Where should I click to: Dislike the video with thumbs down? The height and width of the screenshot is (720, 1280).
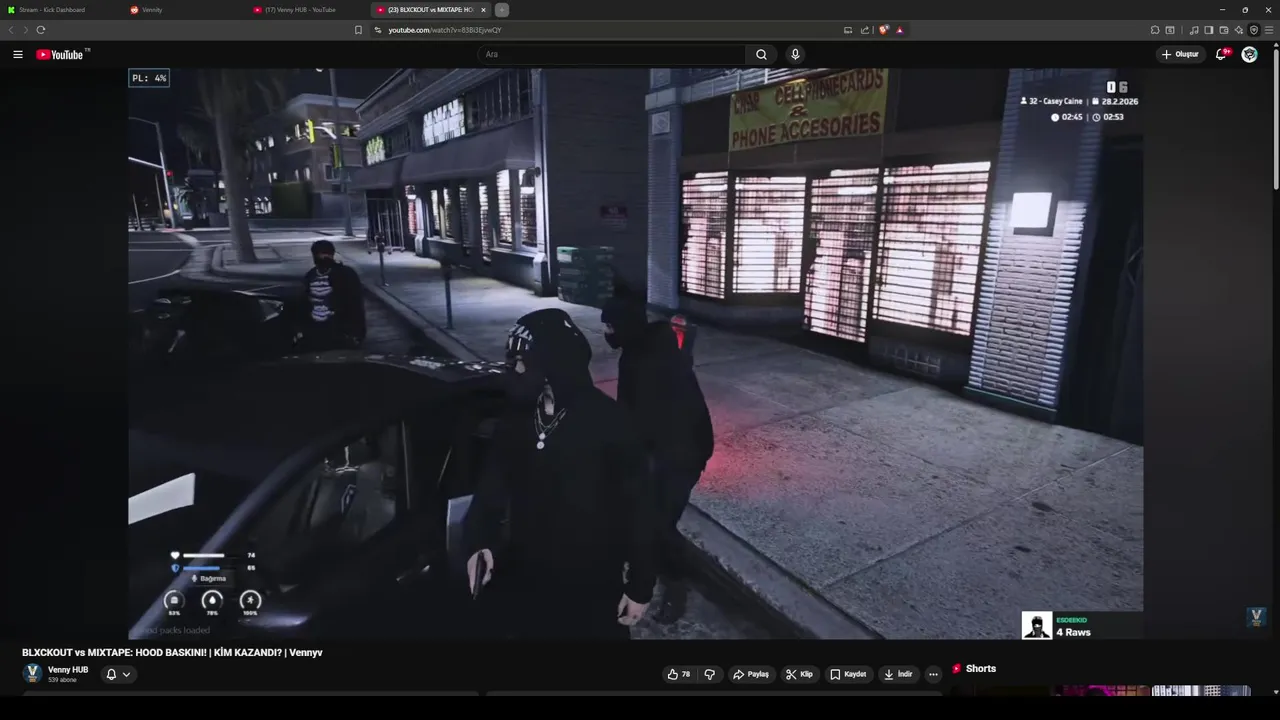tap(710, 674)
